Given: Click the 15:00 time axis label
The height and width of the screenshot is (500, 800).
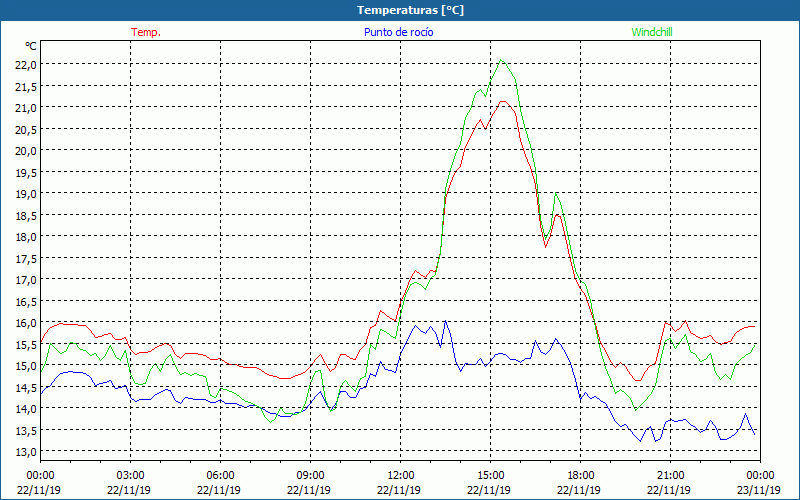Looking at the screenshot, I should pyautogui.click(x=490, y=476).
